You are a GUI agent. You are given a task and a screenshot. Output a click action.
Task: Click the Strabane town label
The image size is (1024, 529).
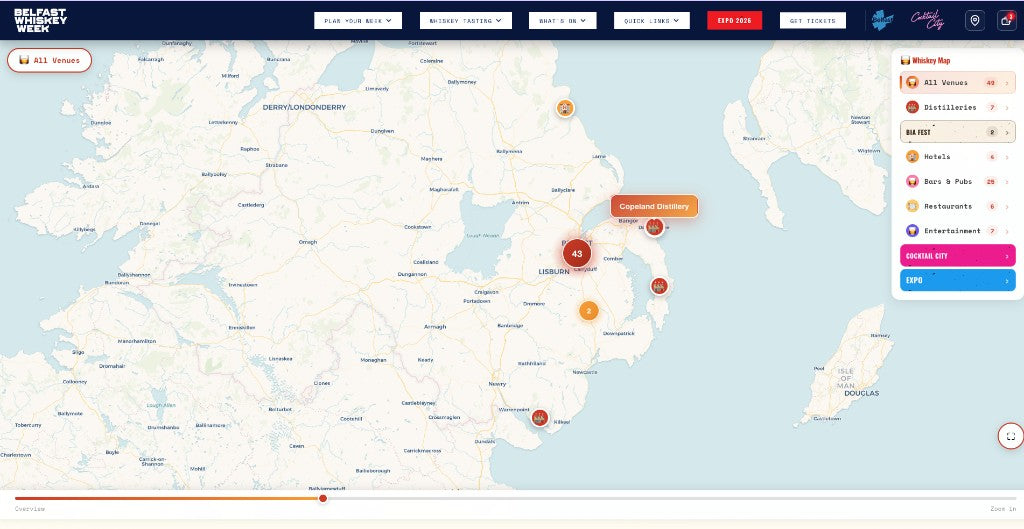276,165
